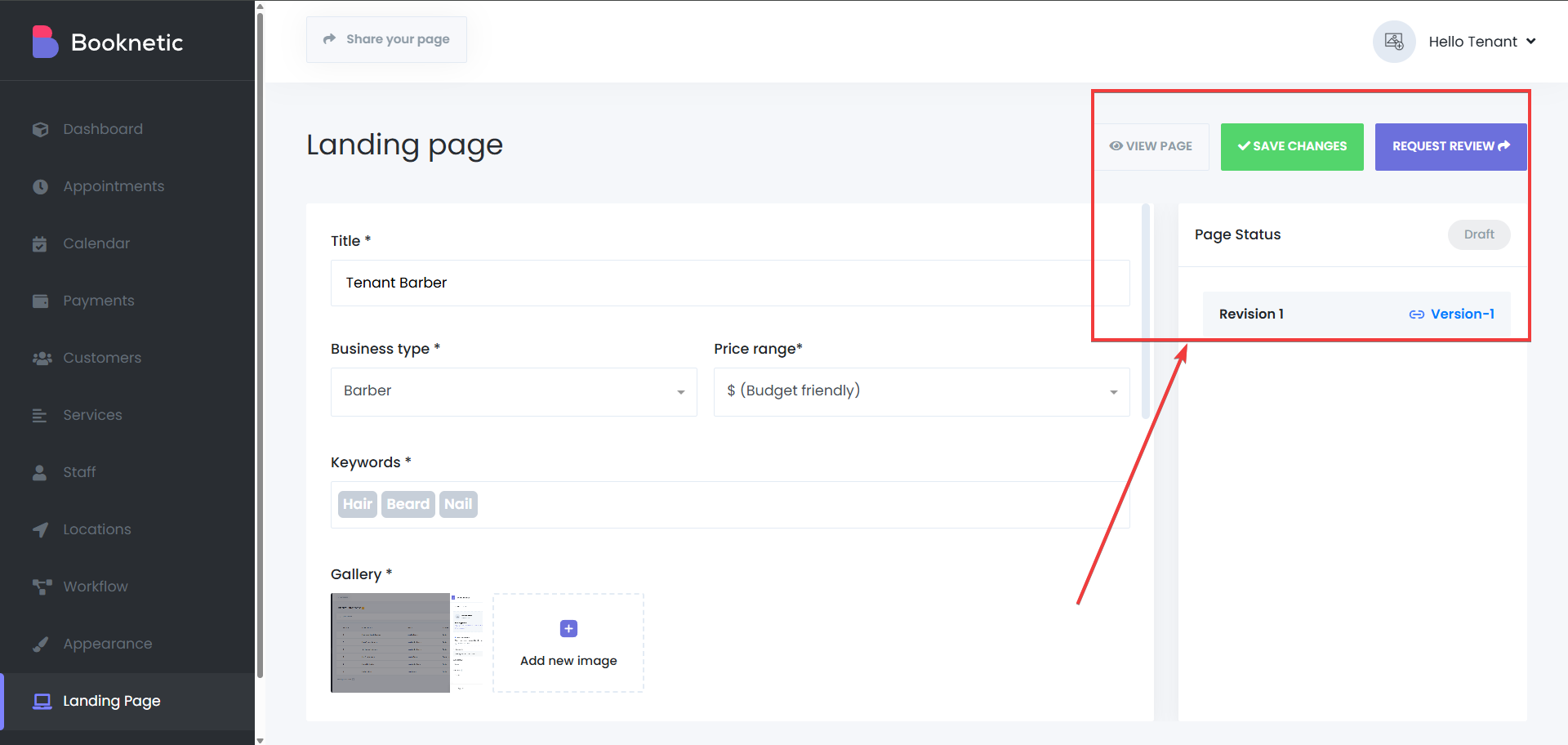Go to Locations page

(x=127, y=529)
